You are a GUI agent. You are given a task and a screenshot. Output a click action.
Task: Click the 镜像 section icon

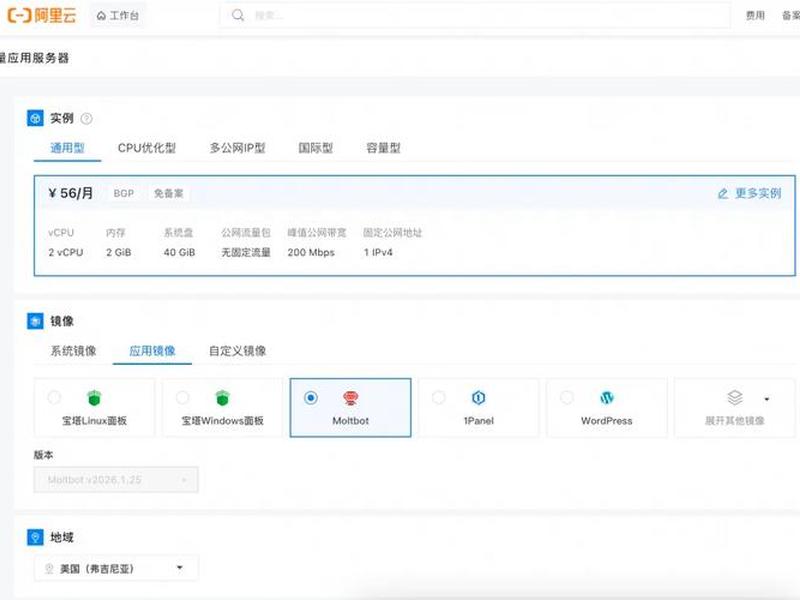[35, 321]
